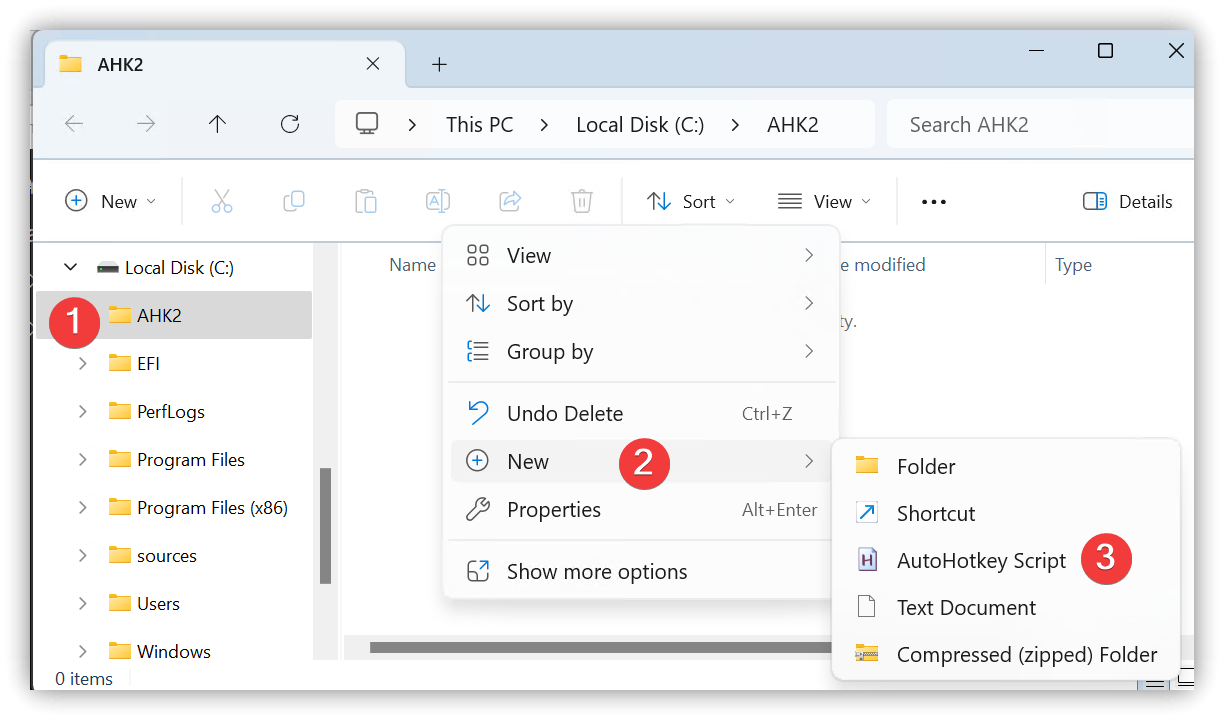Screen dimensions: 1224x720
Task: Close the AHK2 tab
Action: pyautogui.click(x=373, y=63)
